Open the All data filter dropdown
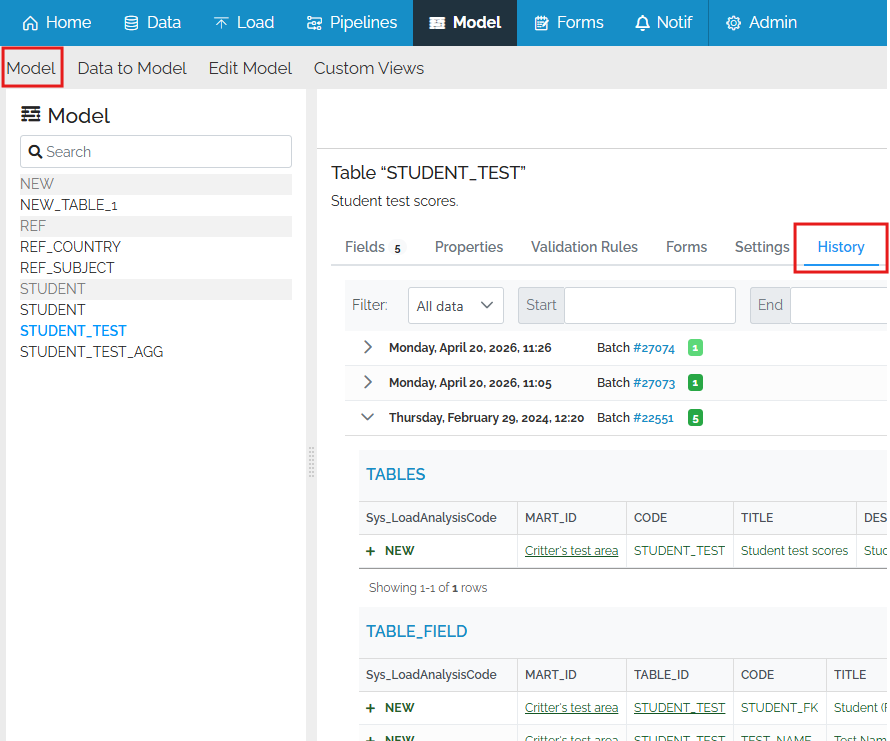890x741 pixels. pyautogui.click(x=455, y=305)
